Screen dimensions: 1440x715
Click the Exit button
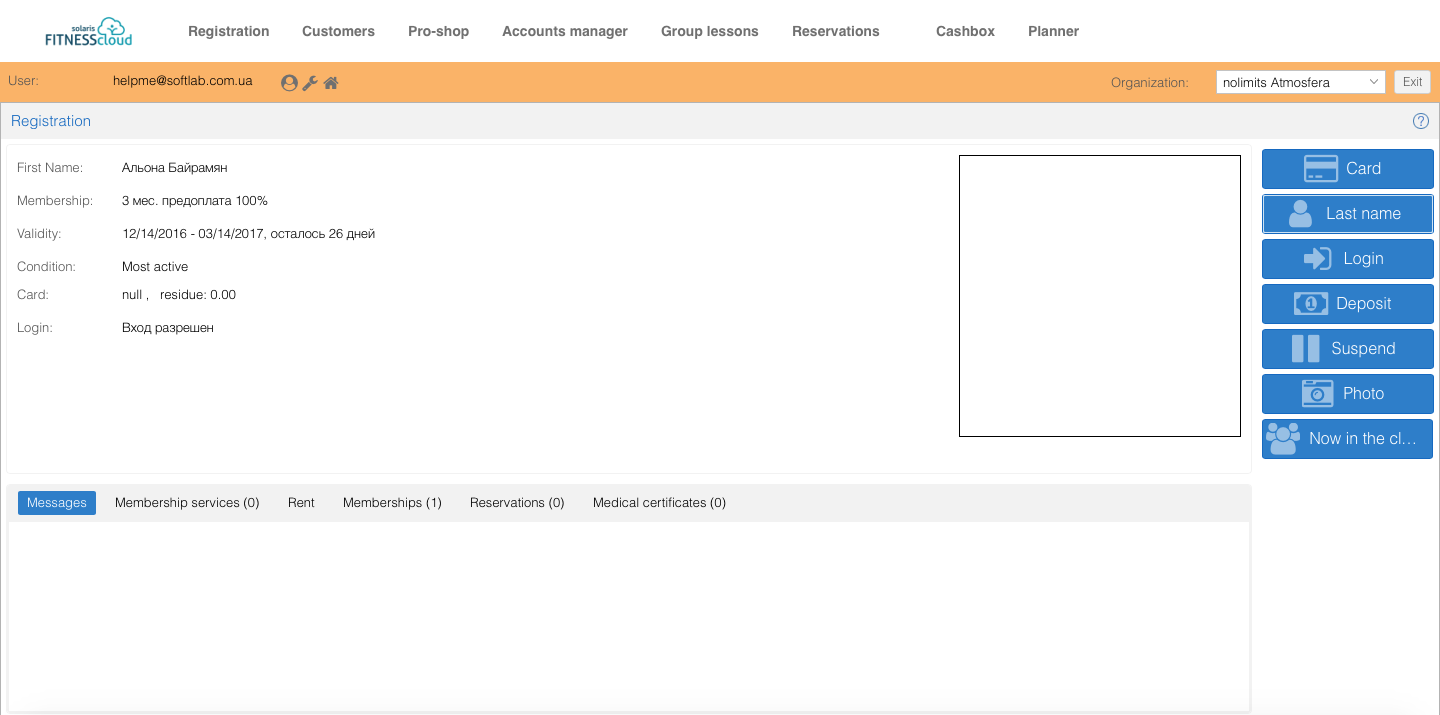1412,82
